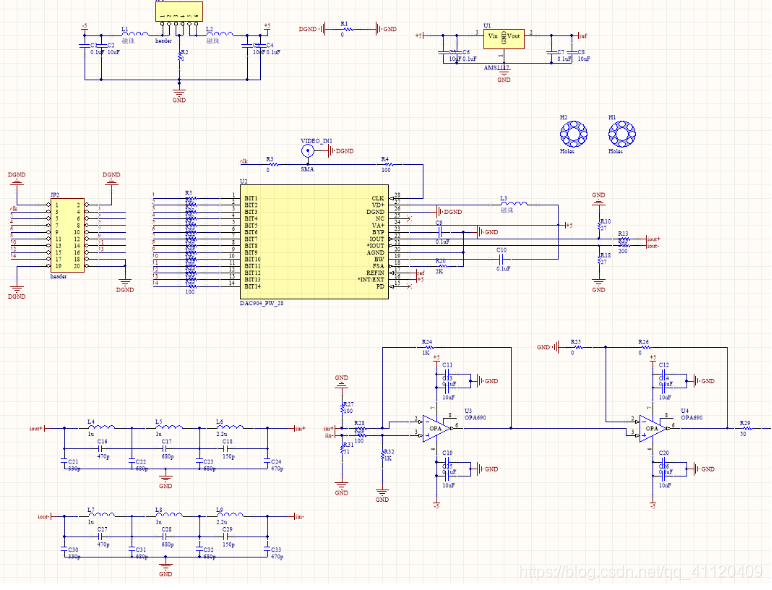Click the AGND pin label on U2
This screenshot has width=772, height=590.
pyautogui.click(x=376, y=253)
